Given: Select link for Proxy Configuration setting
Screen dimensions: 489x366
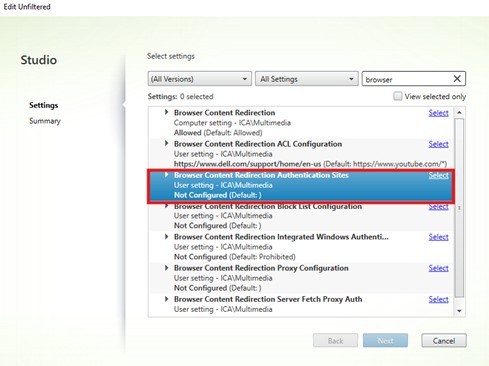Looking at the screenshot, I should 438,268.
